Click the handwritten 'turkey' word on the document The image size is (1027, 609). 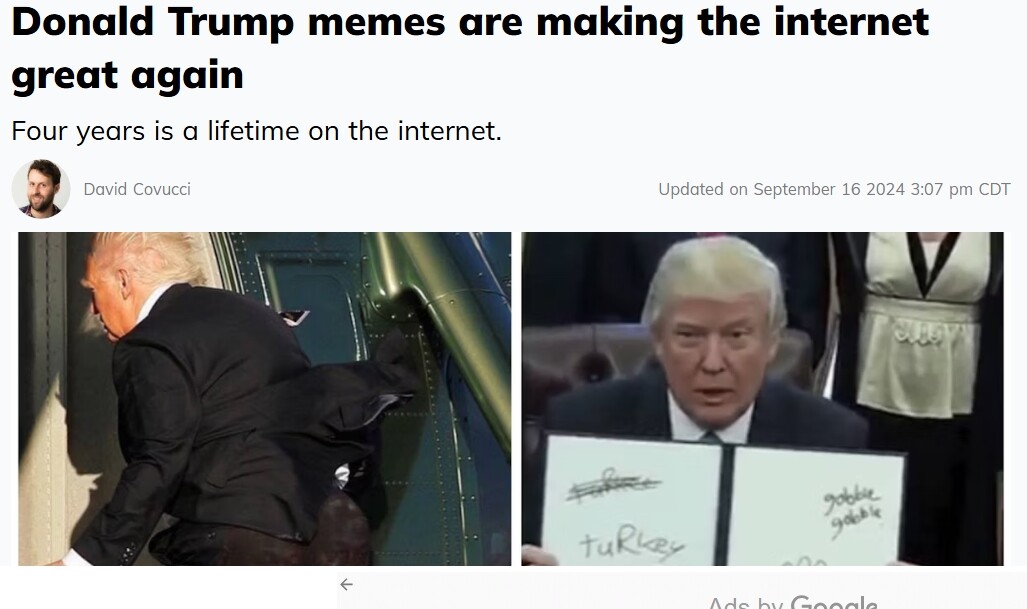[x=631, y=545]
